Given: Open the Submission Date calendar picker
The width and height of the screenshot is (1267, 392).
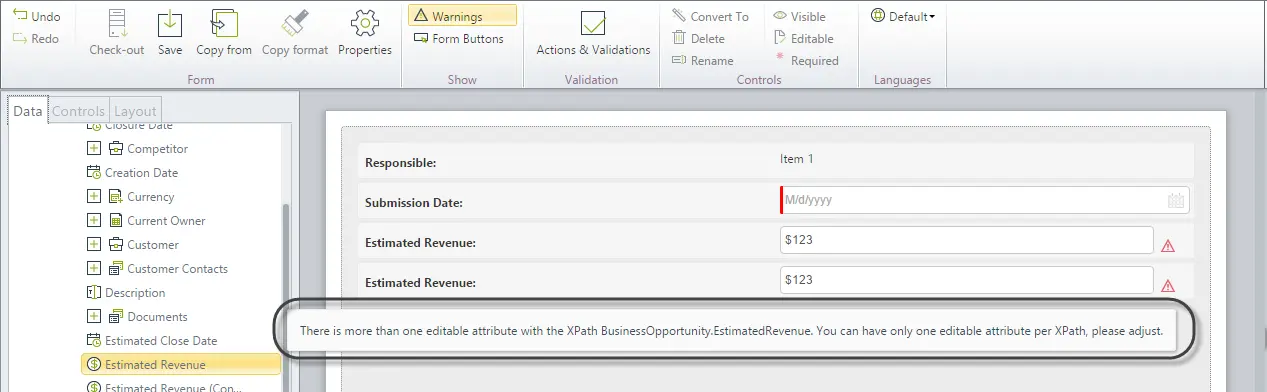Looking at the screenshot, I should [1176, 200].
